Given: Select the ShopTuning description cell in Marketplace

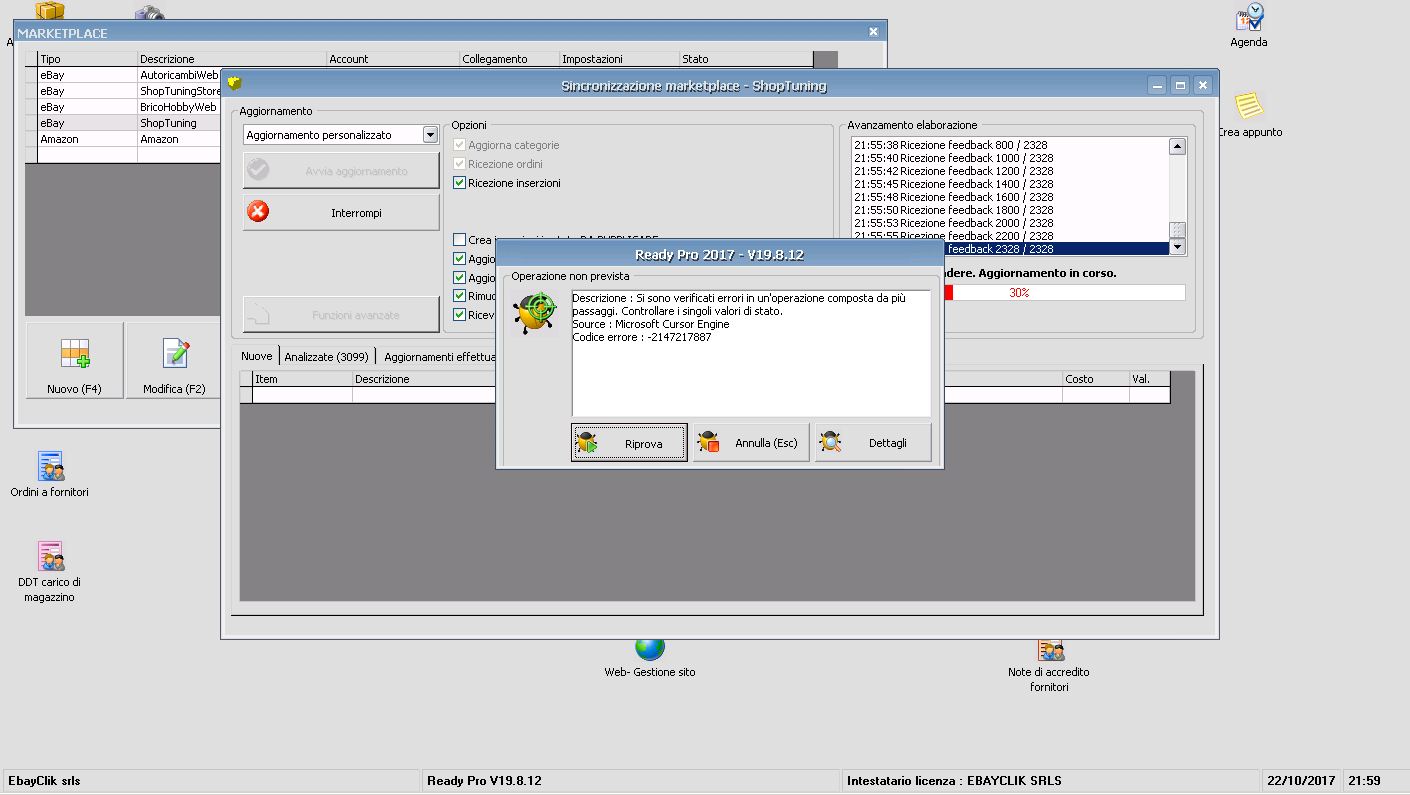Looking at the screenshot, I should click(x=178, y=123).
